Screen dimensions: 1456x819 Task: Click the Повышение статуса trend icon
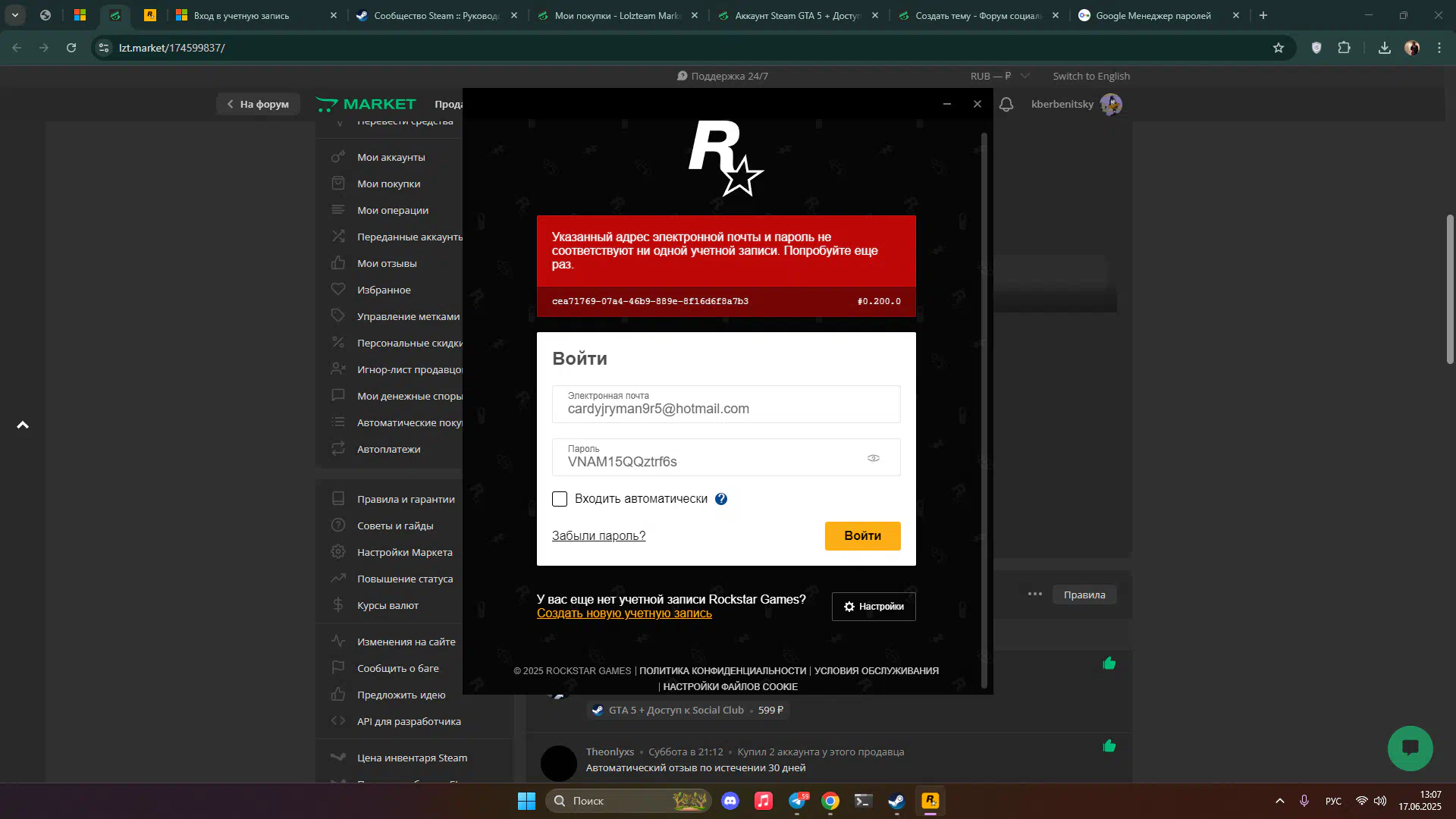point(338,579)
